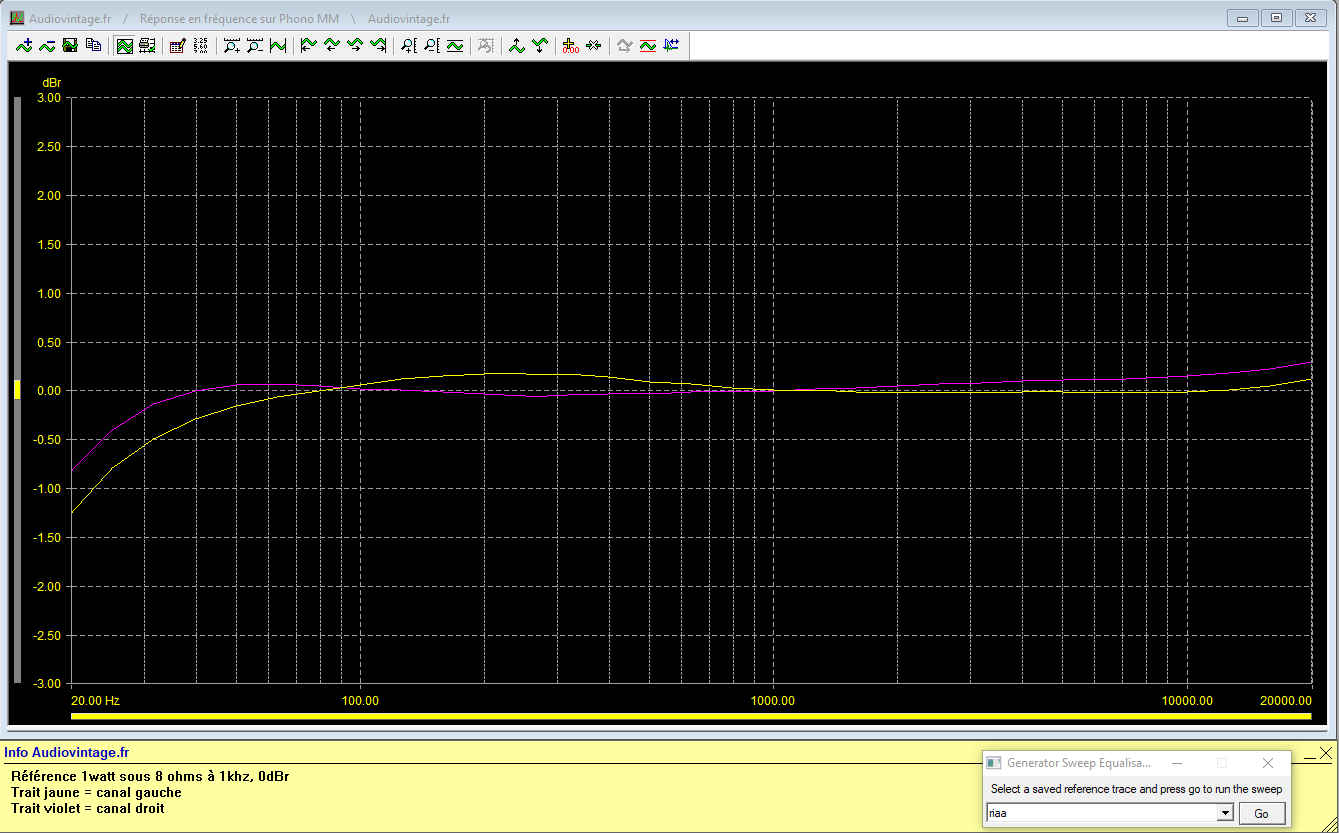Click the save trace floppy disk icon
The width and height of the screenshot is (1339, 833).
[x=70, y=45]
